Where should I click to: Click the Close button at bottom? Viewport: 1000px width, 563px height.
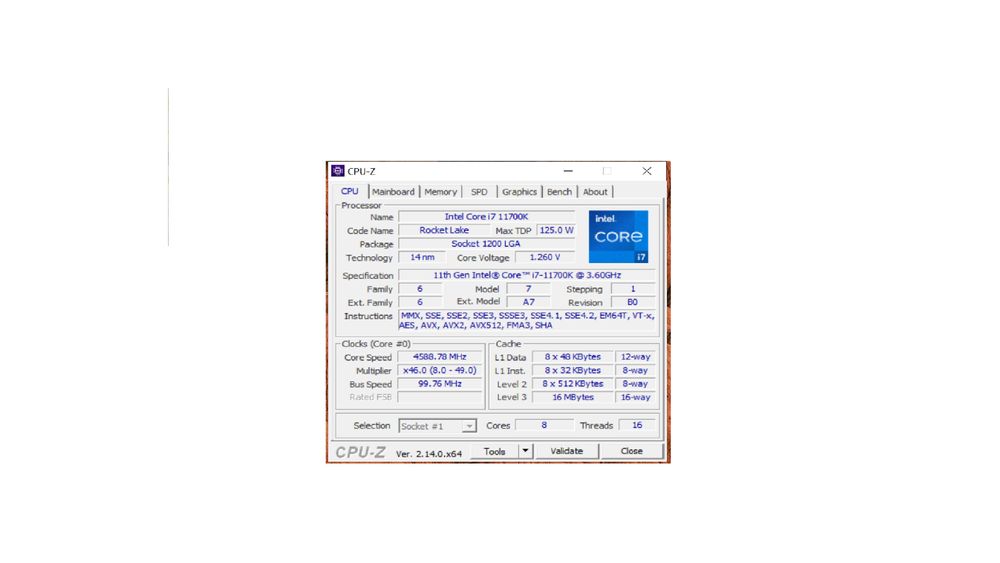tap(631, 451)
